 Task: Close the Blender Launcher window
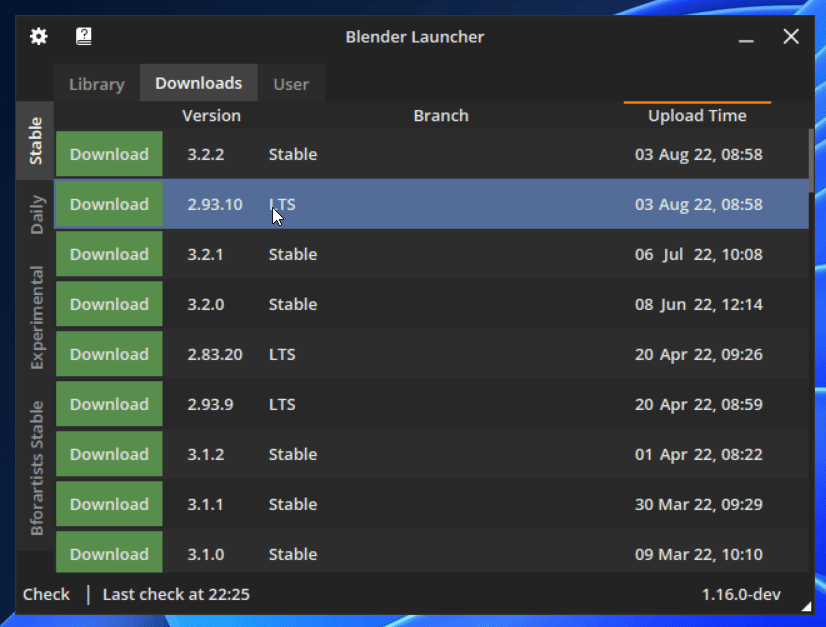click(x=791, y=36)
